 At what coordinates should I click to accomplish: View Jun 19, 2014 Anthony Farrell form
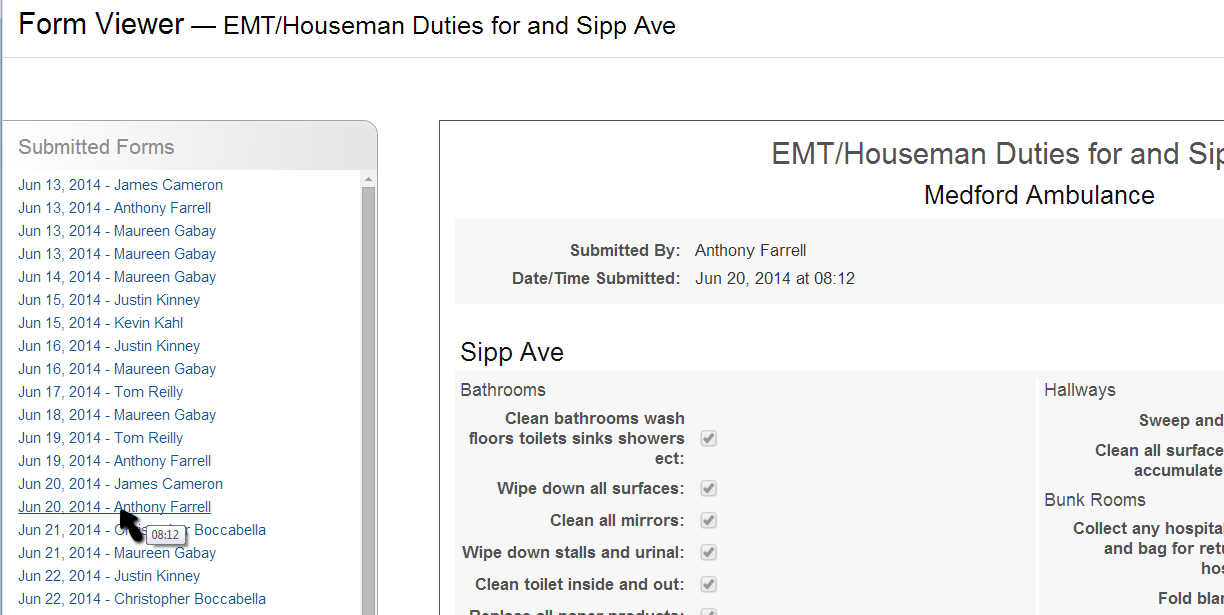click(114, 461)
